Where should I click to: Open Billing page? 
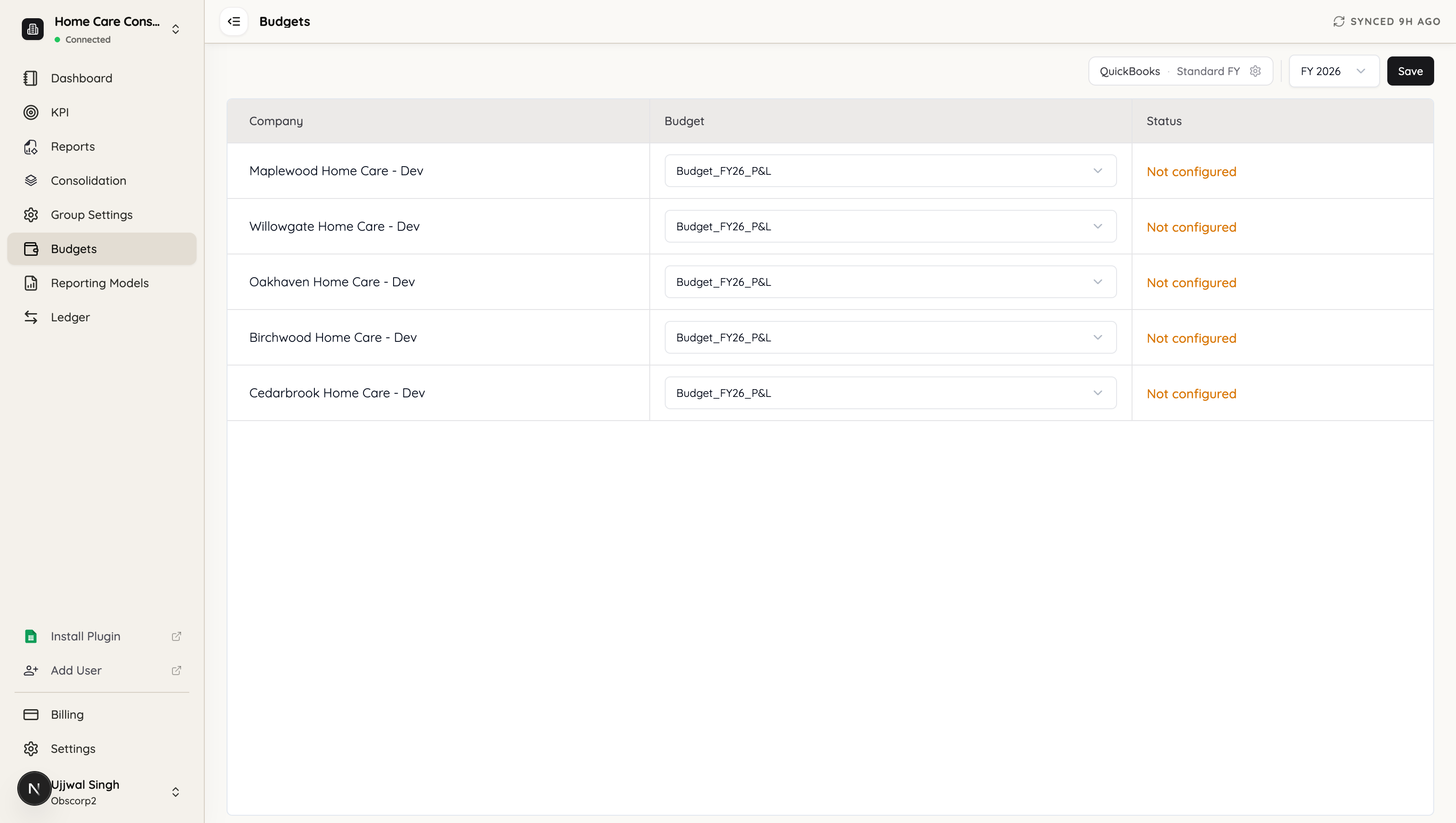(102, 714)
